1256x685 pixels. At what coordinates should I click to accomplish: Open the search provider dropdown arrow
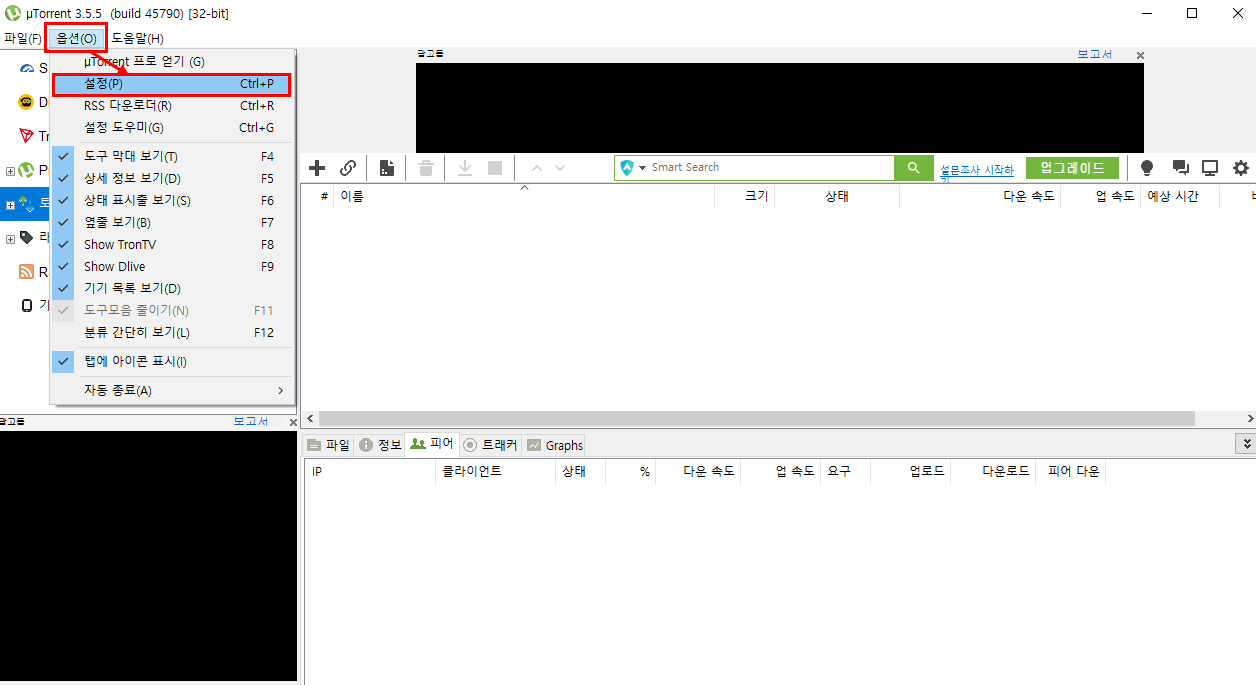click(x=643, y=168)
